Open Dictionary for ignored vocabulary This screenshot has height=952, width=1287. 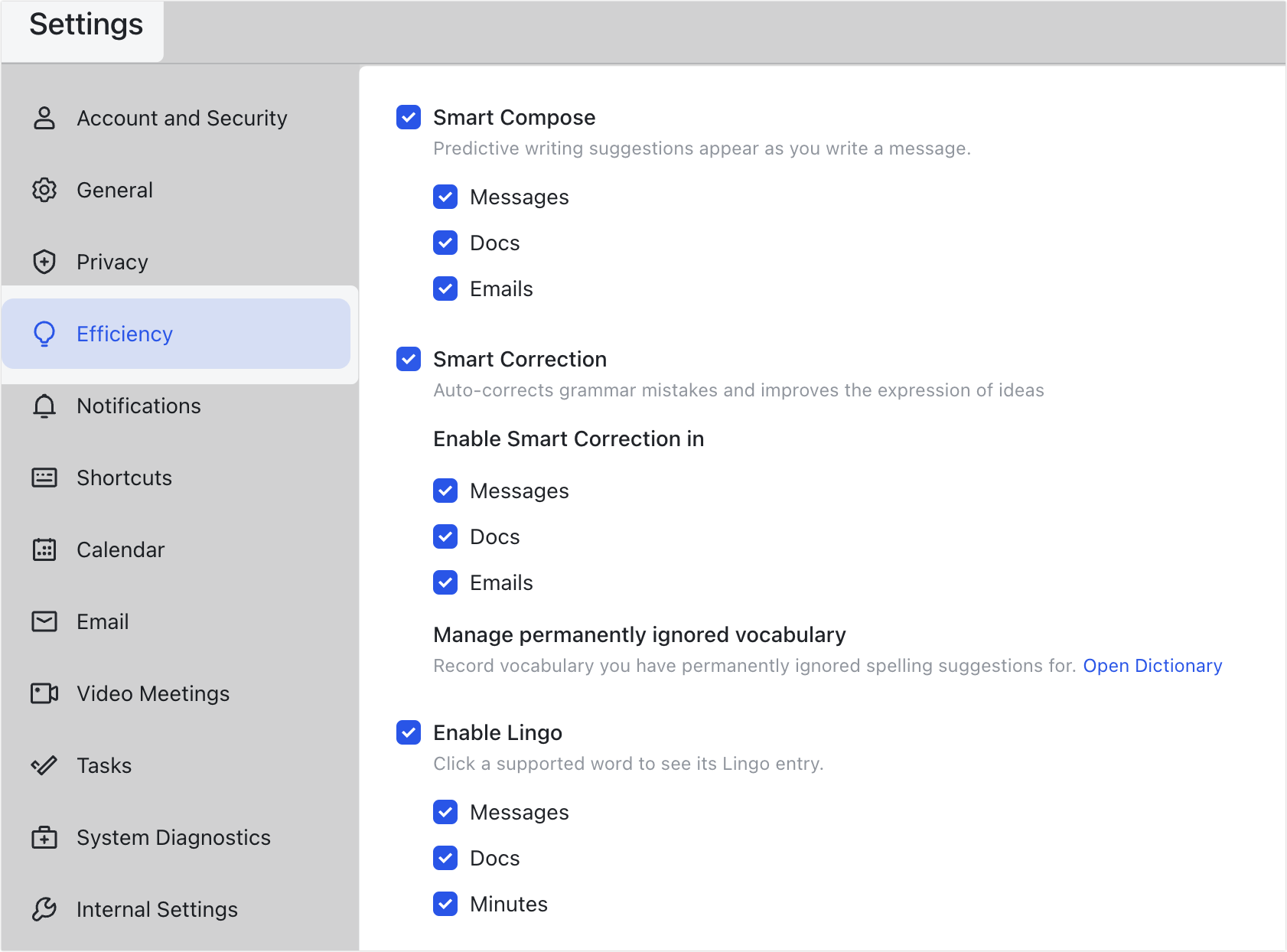point(1153,666)
